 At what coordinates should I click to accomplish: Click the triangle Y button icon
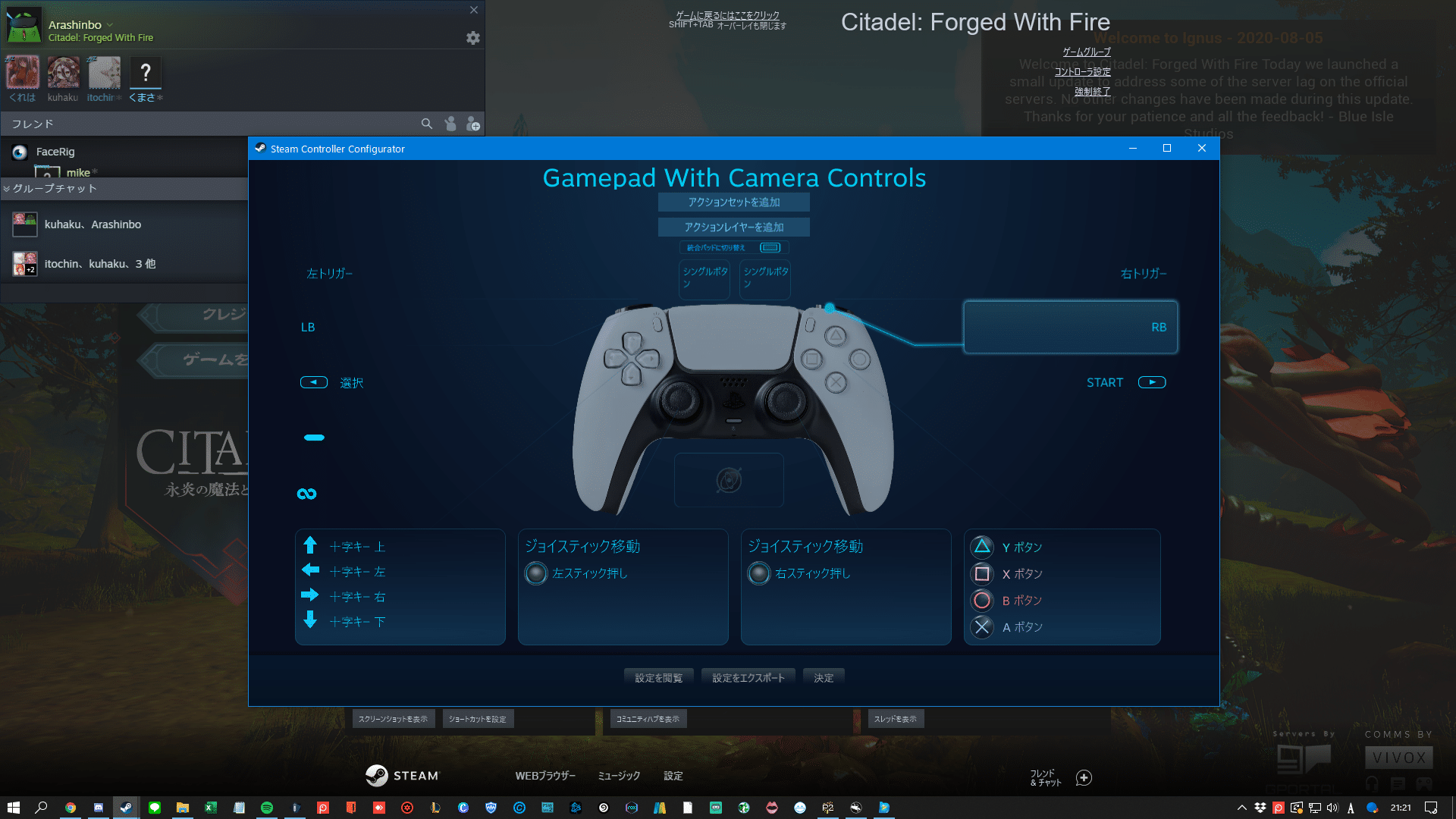point(982,547)
